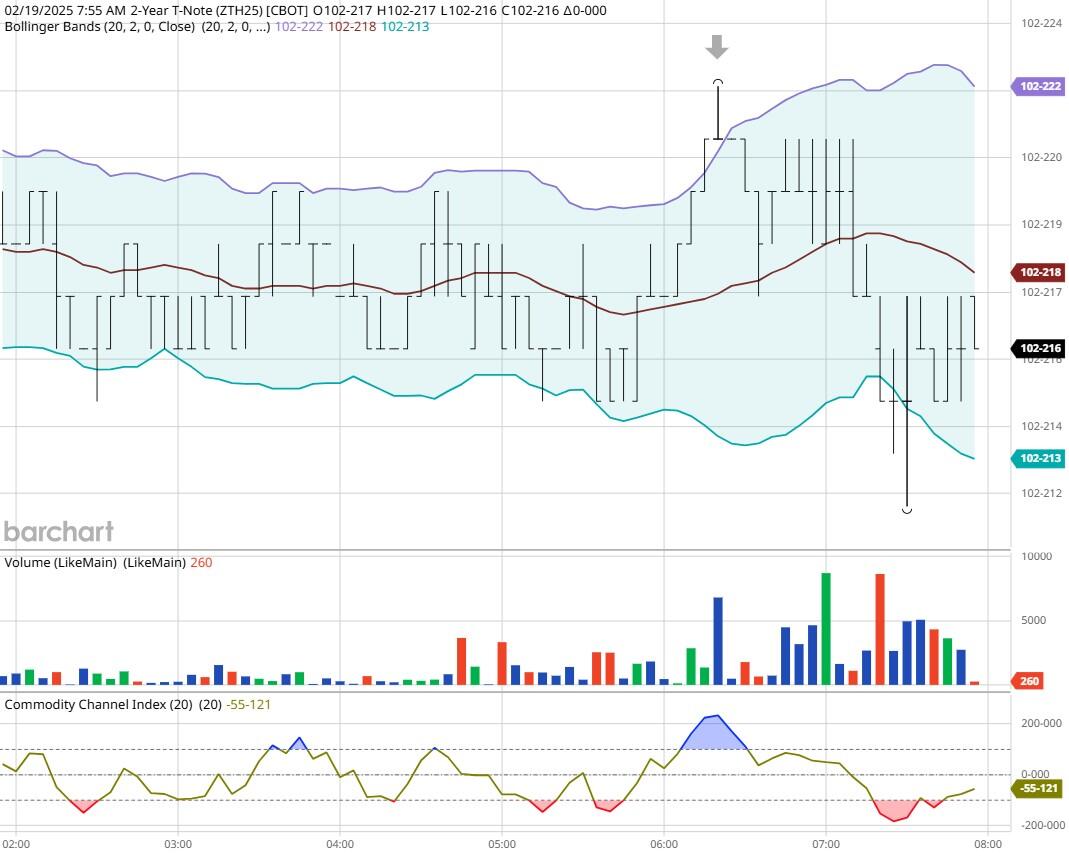Click the Commodity Channel Index (20) label
Screen dimensions: 1069x857
94,705
